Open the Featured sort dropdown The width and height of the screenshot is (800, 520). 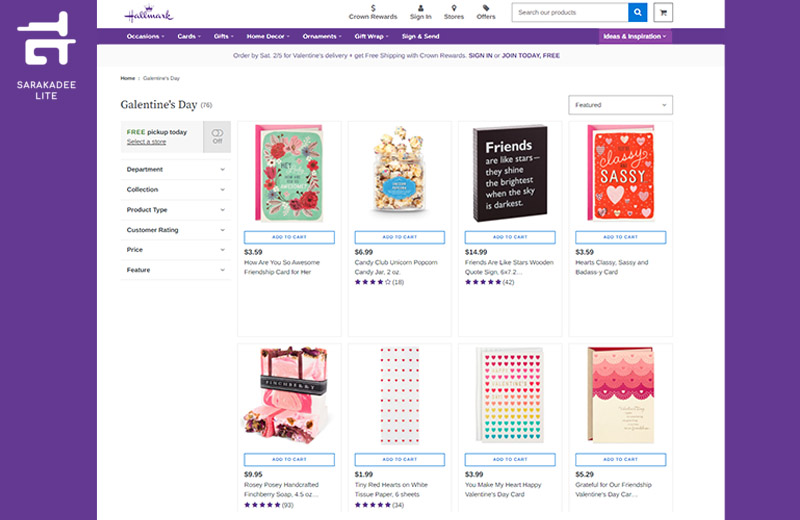coord(620,105)
